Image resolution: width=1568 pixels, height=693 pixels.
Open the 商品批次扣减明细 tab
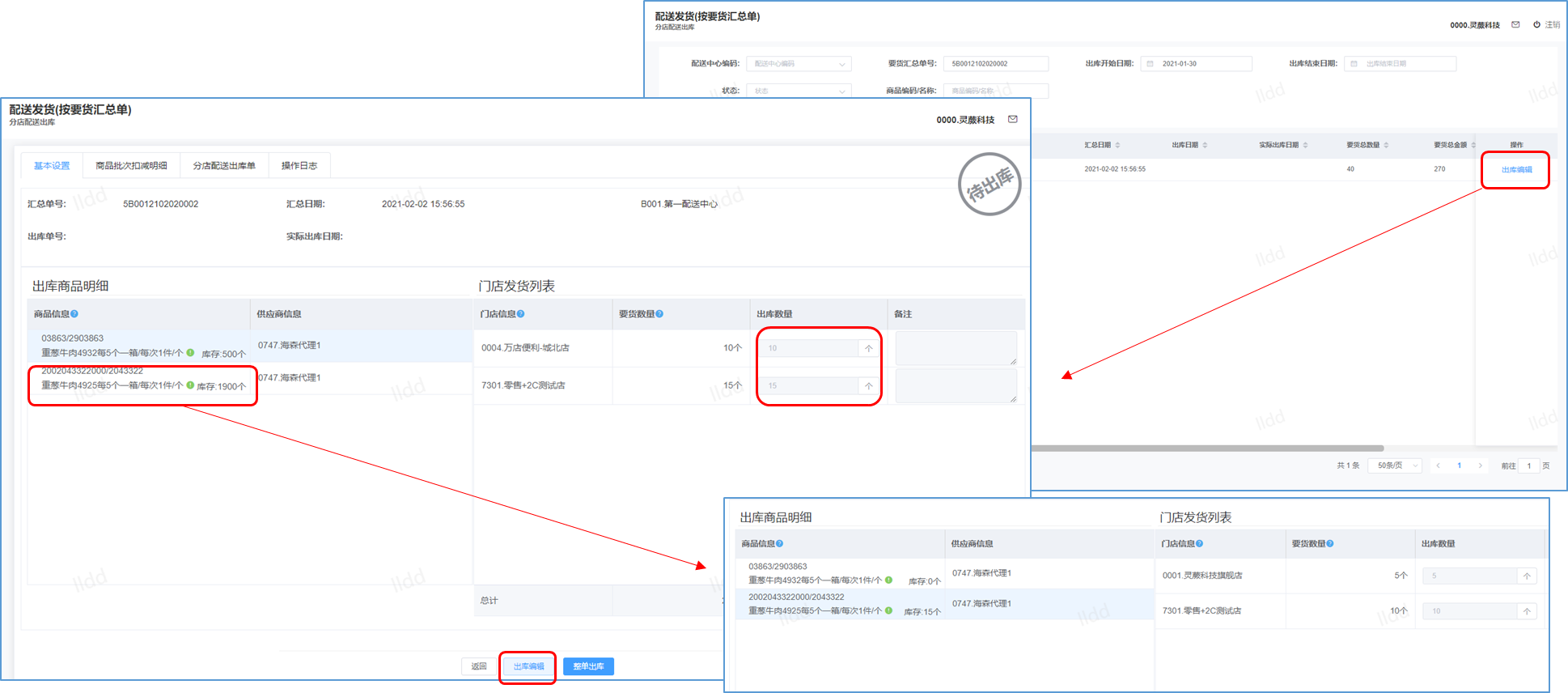(131, 166)
